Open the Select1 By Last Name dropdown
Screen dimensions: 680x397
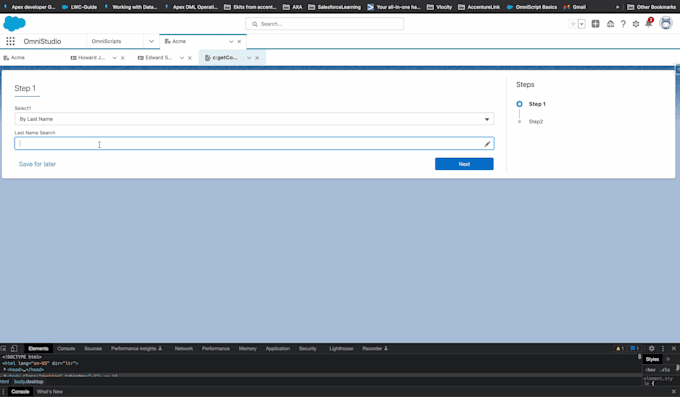(254, 119)
